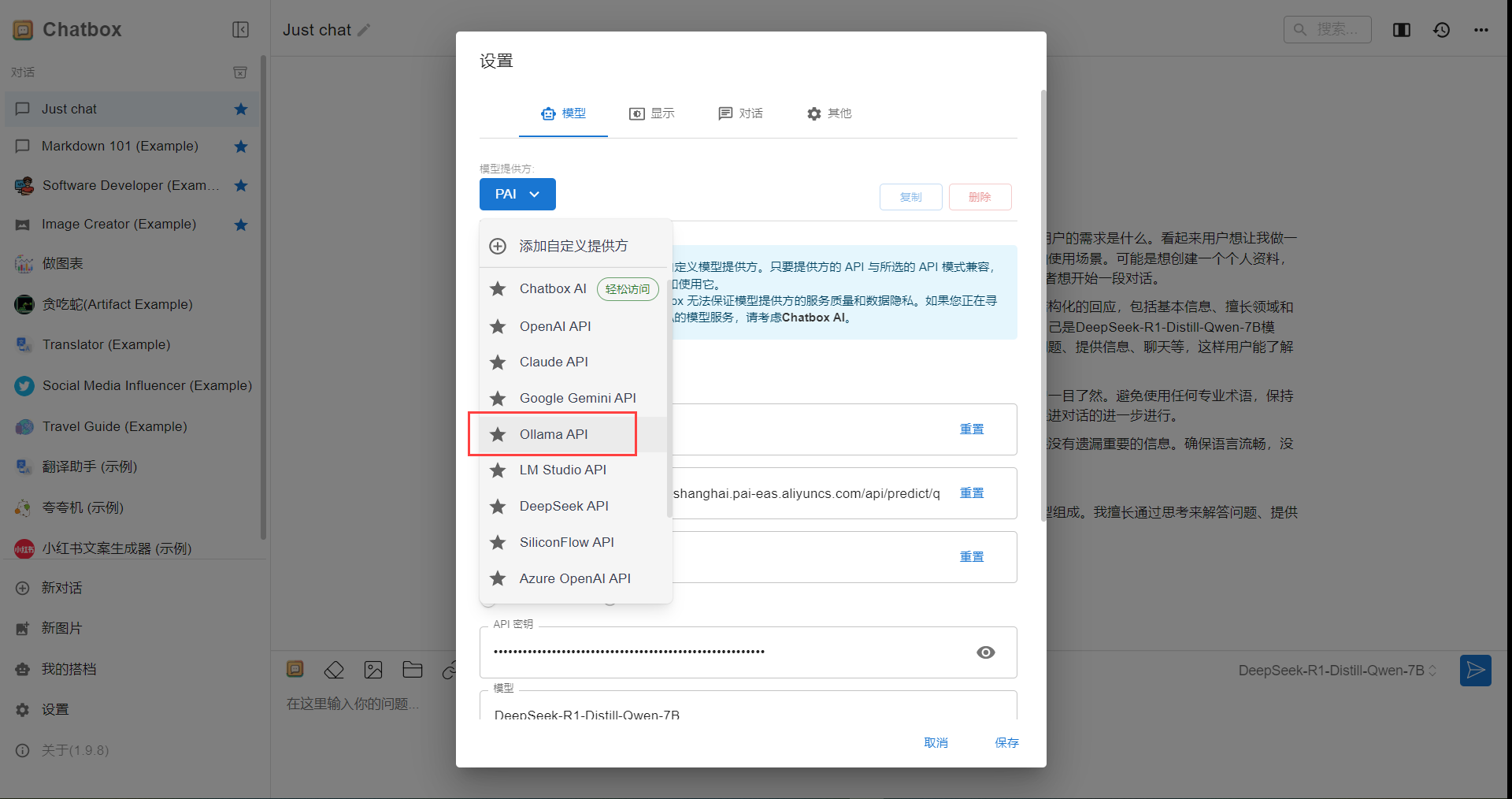Open Travel Guide (Example) conversation
This screenshot has height=799, width=1512.
pyautogui.click(x=131, y=426)
